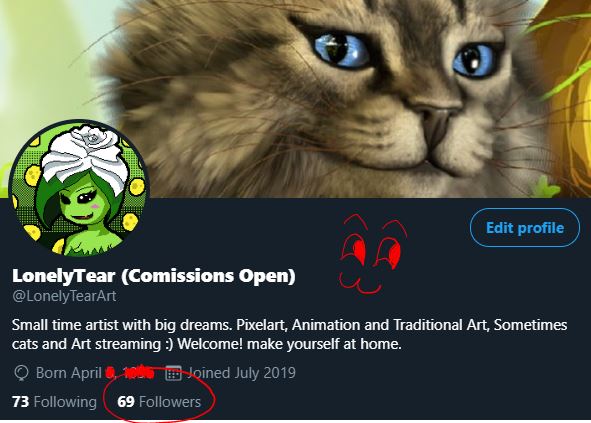This screenshot has width=591, height=423.
Task: Click the Born April birthday text
Action: pos(69,373)
